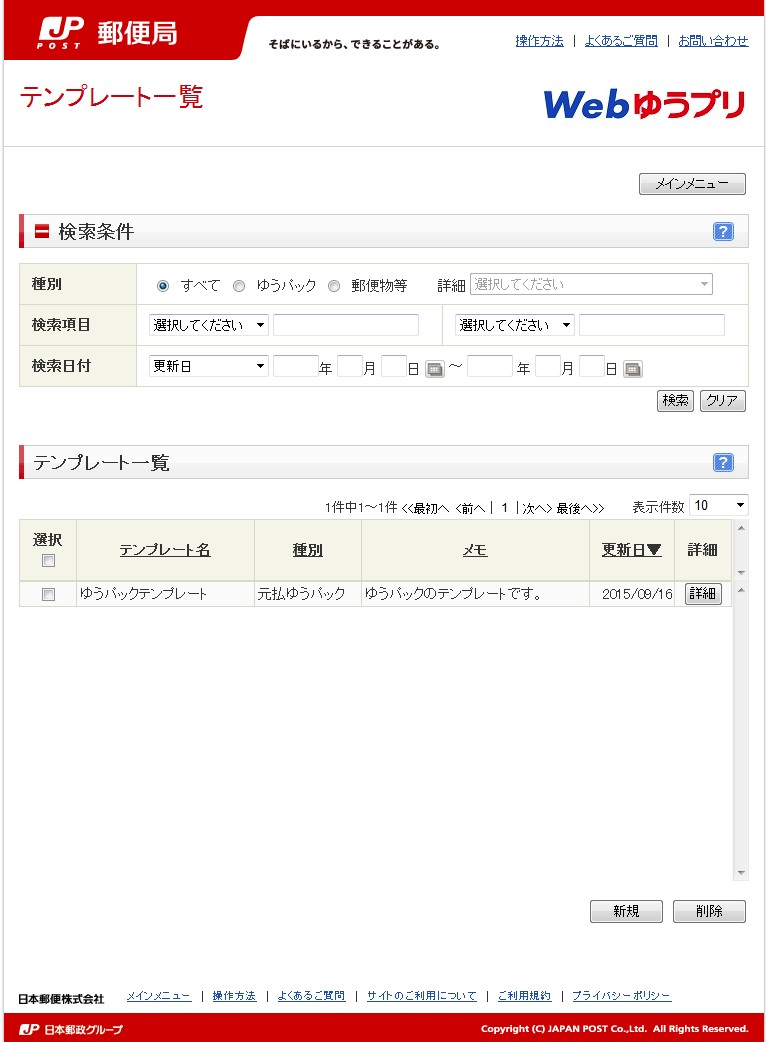Image resolution: width=766 pixels, height=1042 pixels.
Task: Check the box for ゆうパックテンプレート row
Action: (x=48, y=595)
